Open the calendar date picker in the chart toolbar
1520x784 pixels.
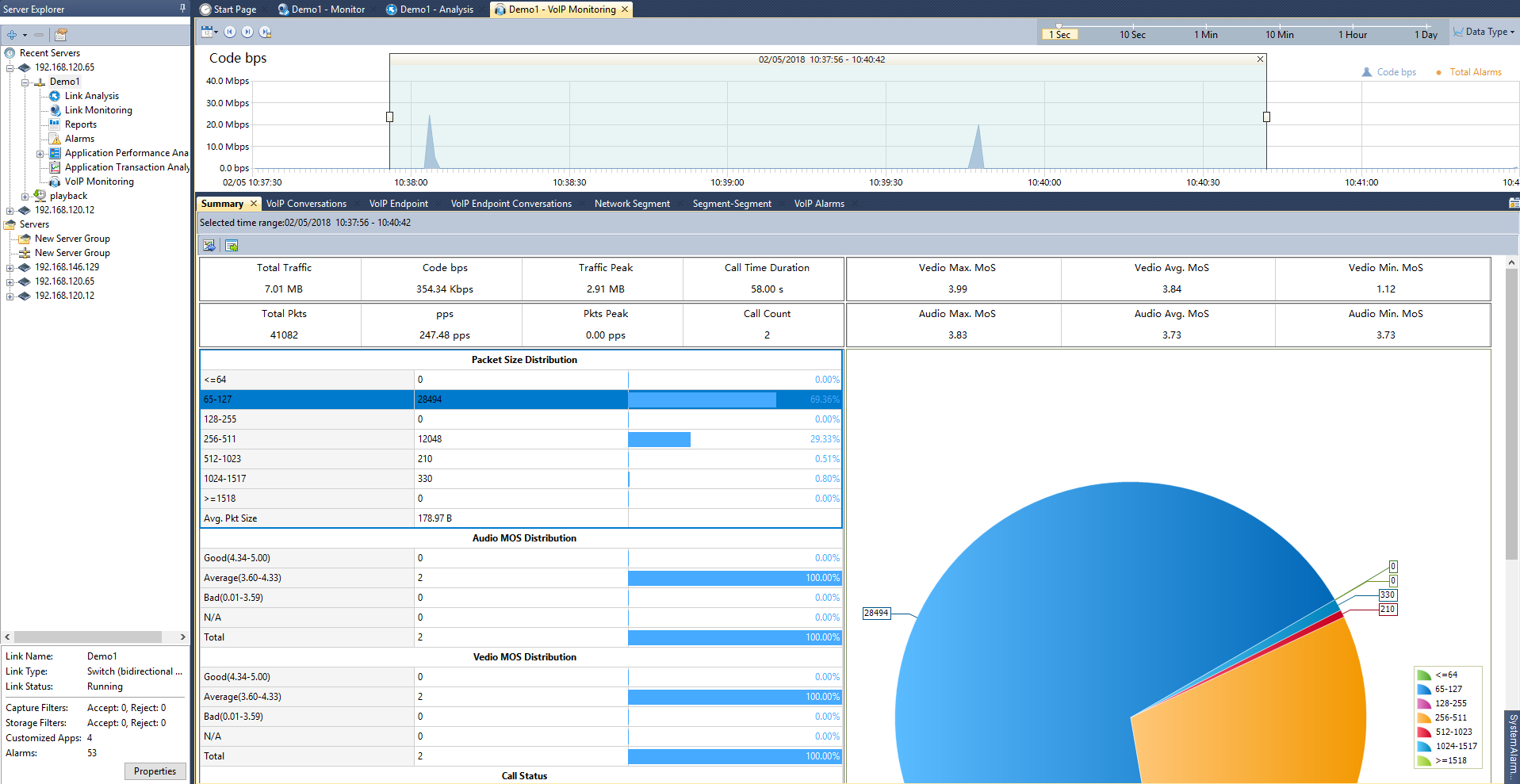pyautogui.click(x=209, y=32)
